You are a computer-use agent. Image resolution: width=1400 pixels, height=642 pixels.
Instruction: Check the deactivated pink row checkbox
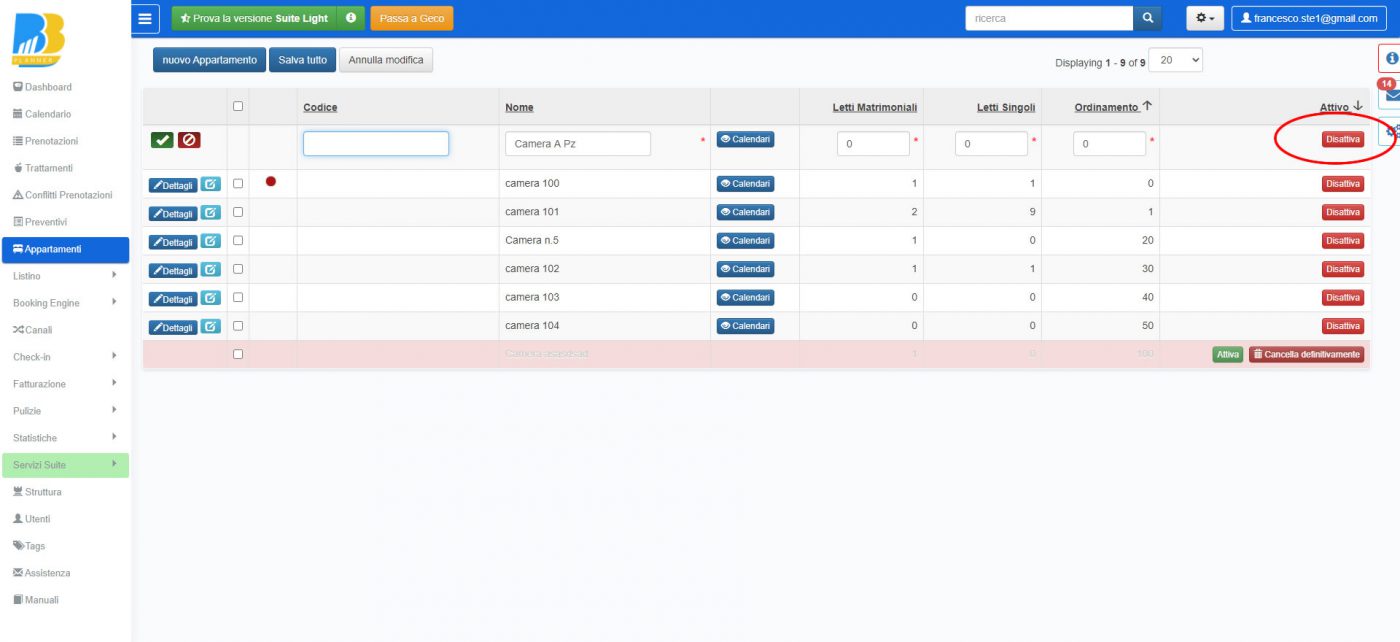[x=238, y=354]
